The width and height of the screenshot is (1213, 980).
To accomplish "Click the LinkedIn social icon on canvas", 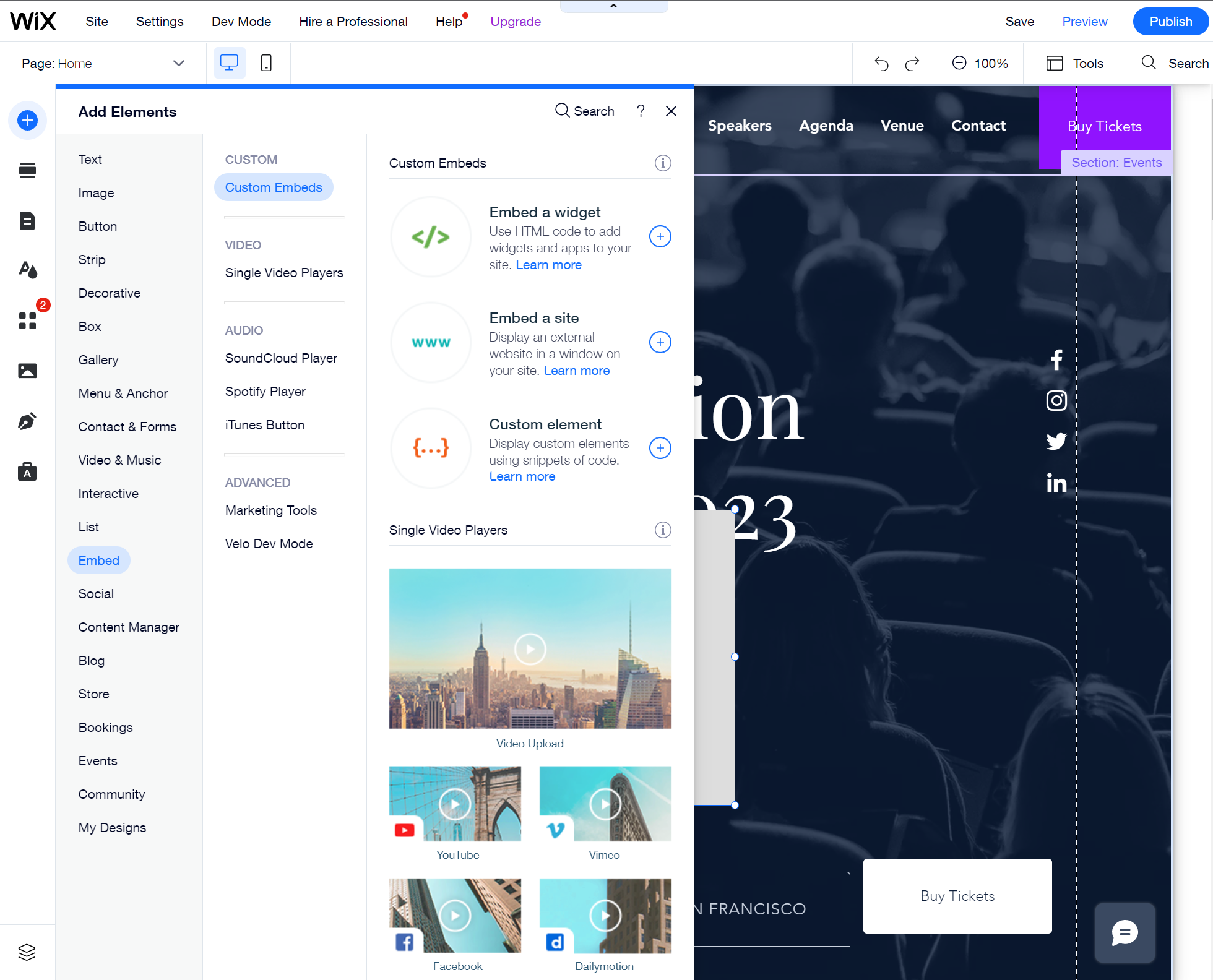I will [1056, 483].
